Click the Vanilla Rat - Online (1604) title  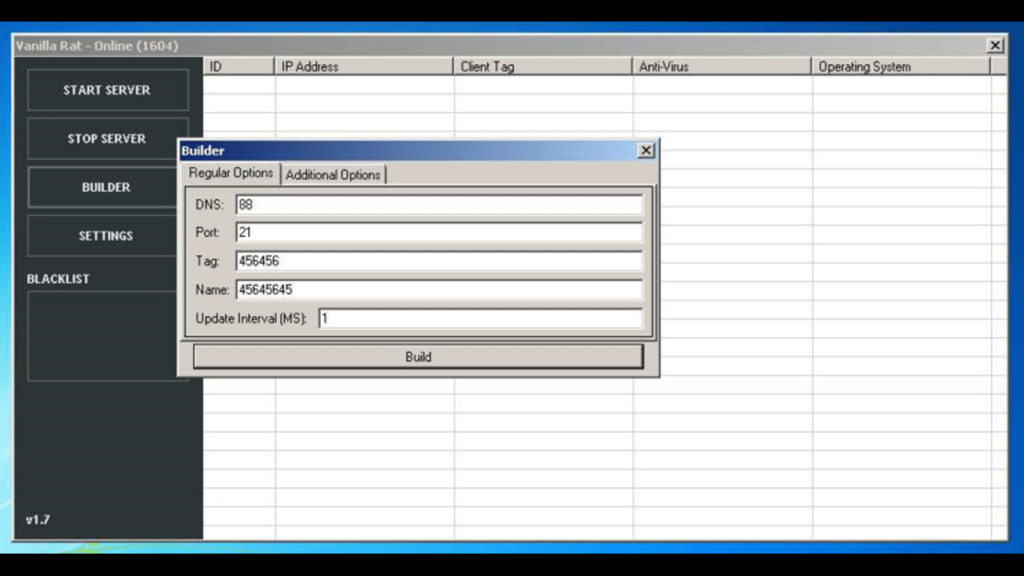(97, 46)
